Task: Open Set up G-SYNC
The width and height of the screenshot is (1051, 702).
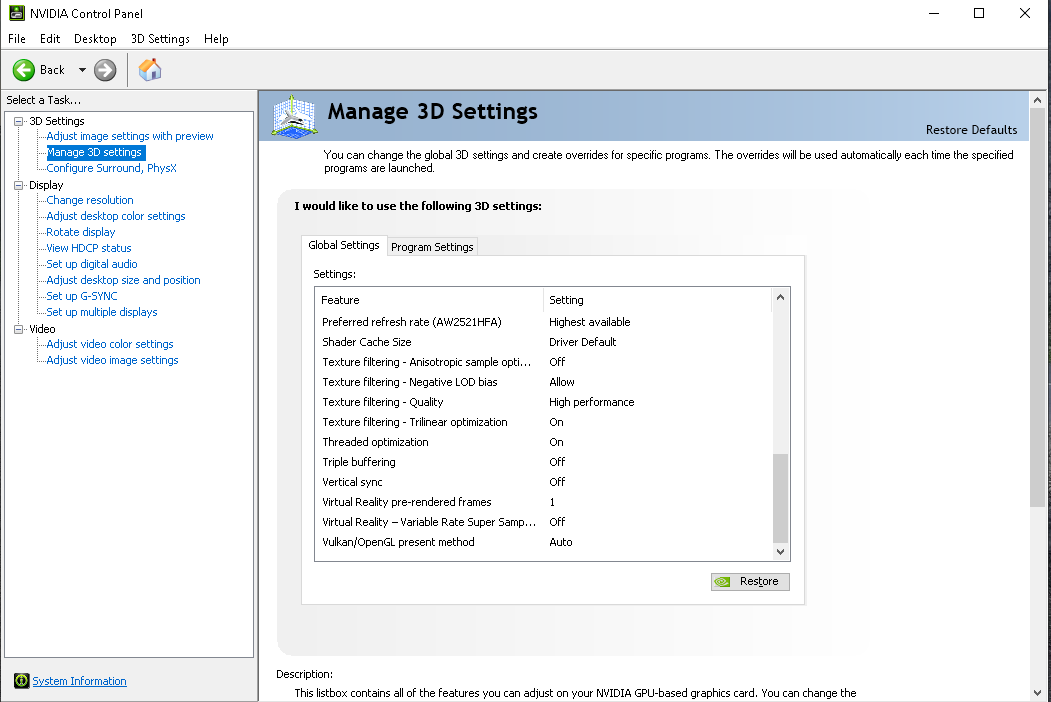Action: click(82, 296)
